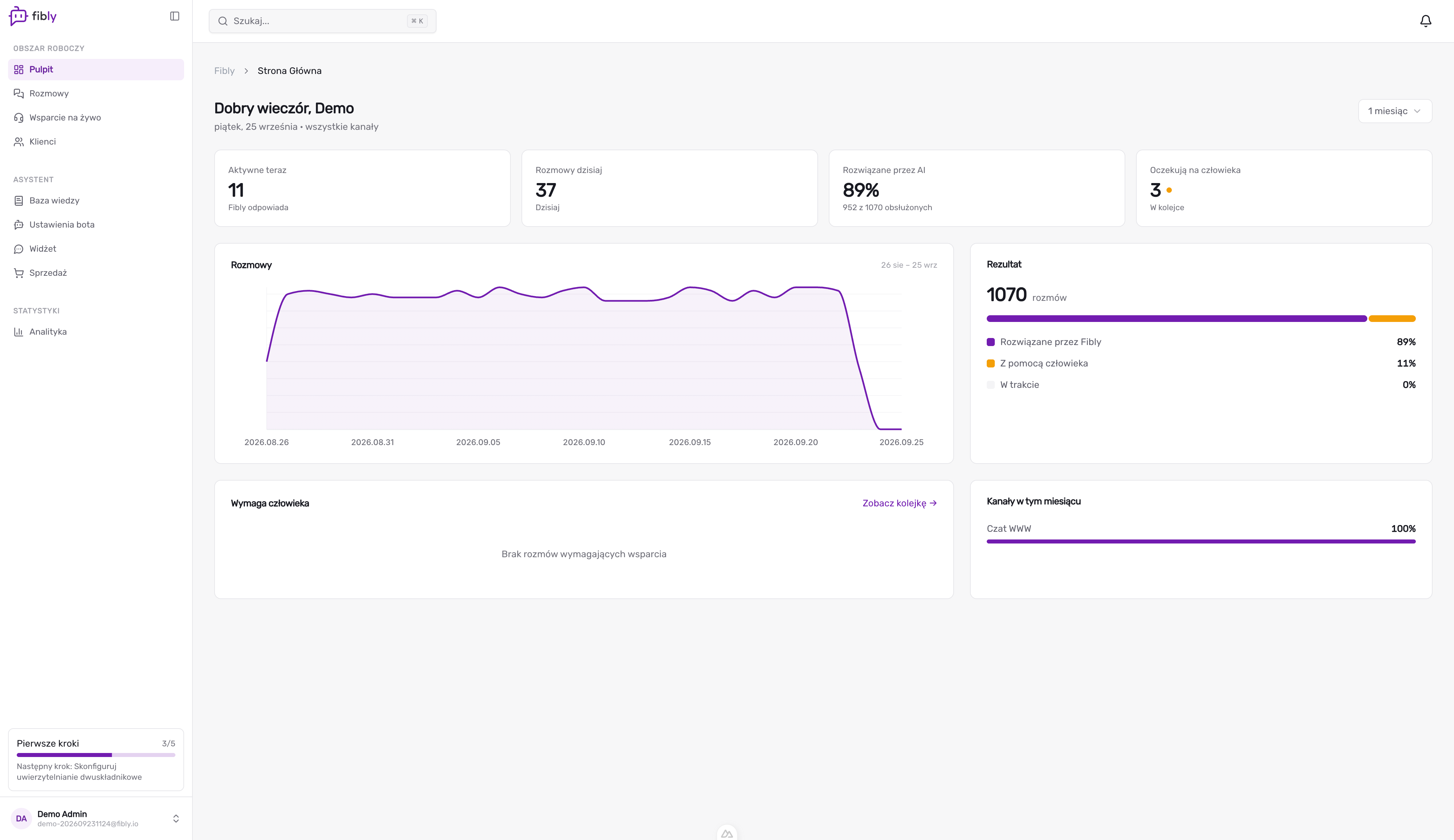
Task: Click the Rezultat resolved-by-Fibly progress bar
Action: pyautogui.click(x=1177, y=319)
